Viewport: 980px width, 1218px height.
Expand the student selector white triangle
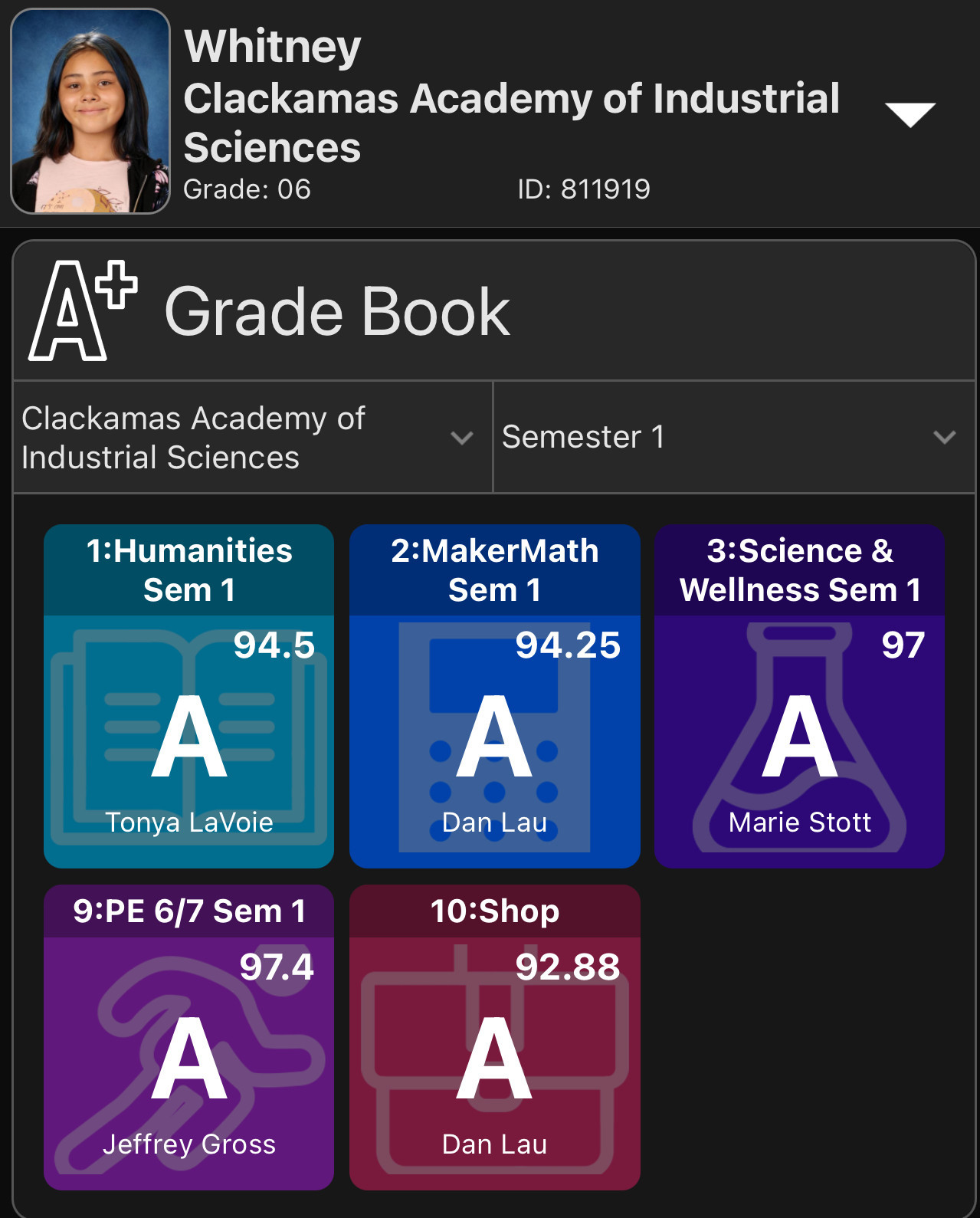pyautogui.click(x=910, y=114)
